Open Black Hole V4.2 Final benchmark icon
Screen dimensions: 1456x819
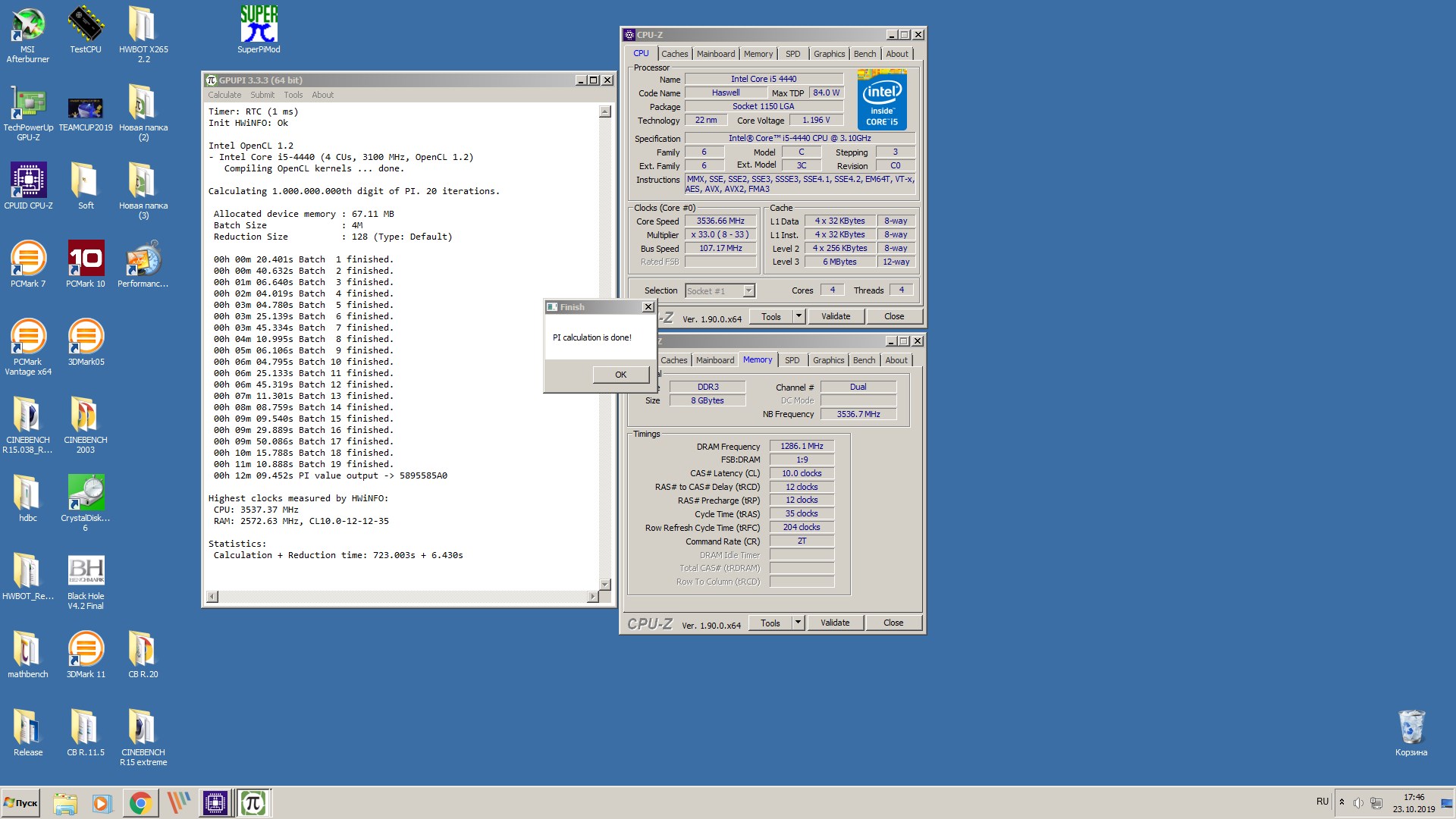click(86, 581)
